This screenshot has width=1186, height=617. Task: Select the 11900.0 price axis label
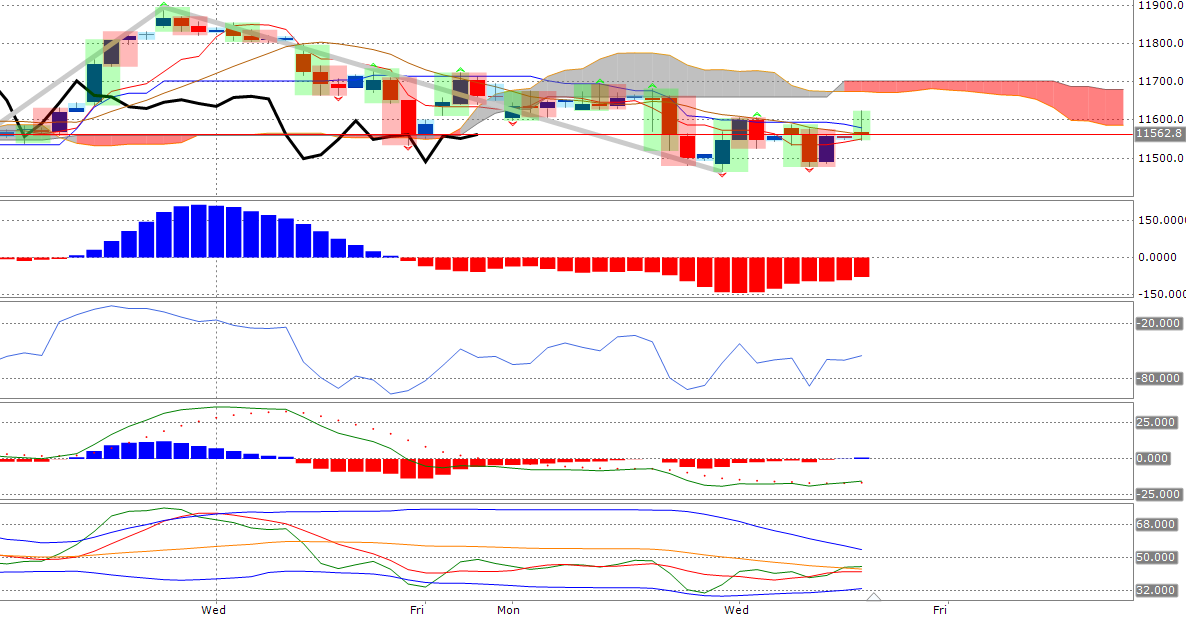(x=1160, y=6)
